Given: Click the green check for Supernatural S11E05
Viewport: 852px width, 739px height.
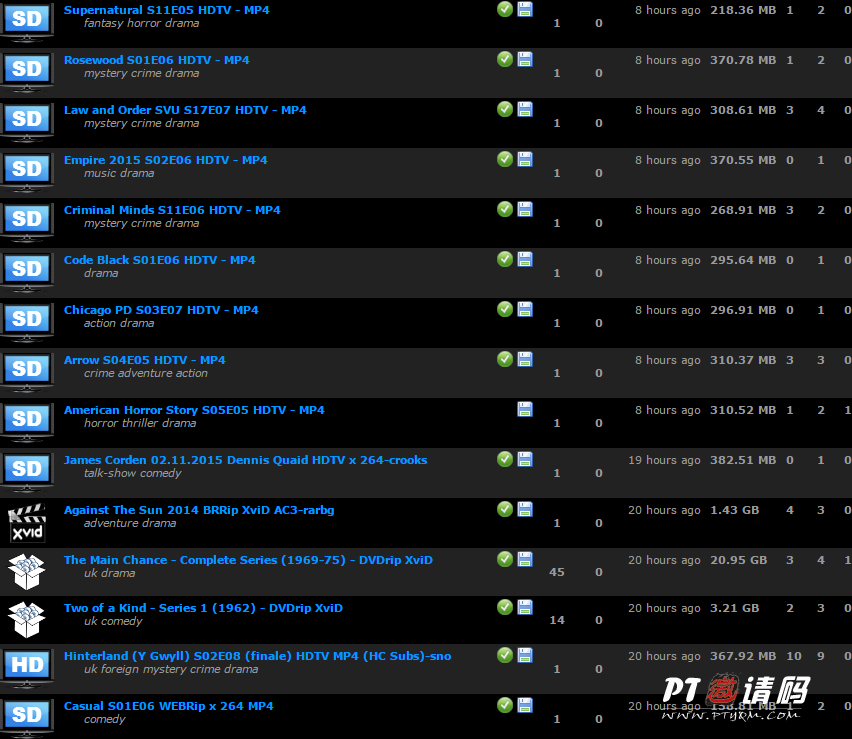Looking at the screenshot, I should tap(505, 9).
